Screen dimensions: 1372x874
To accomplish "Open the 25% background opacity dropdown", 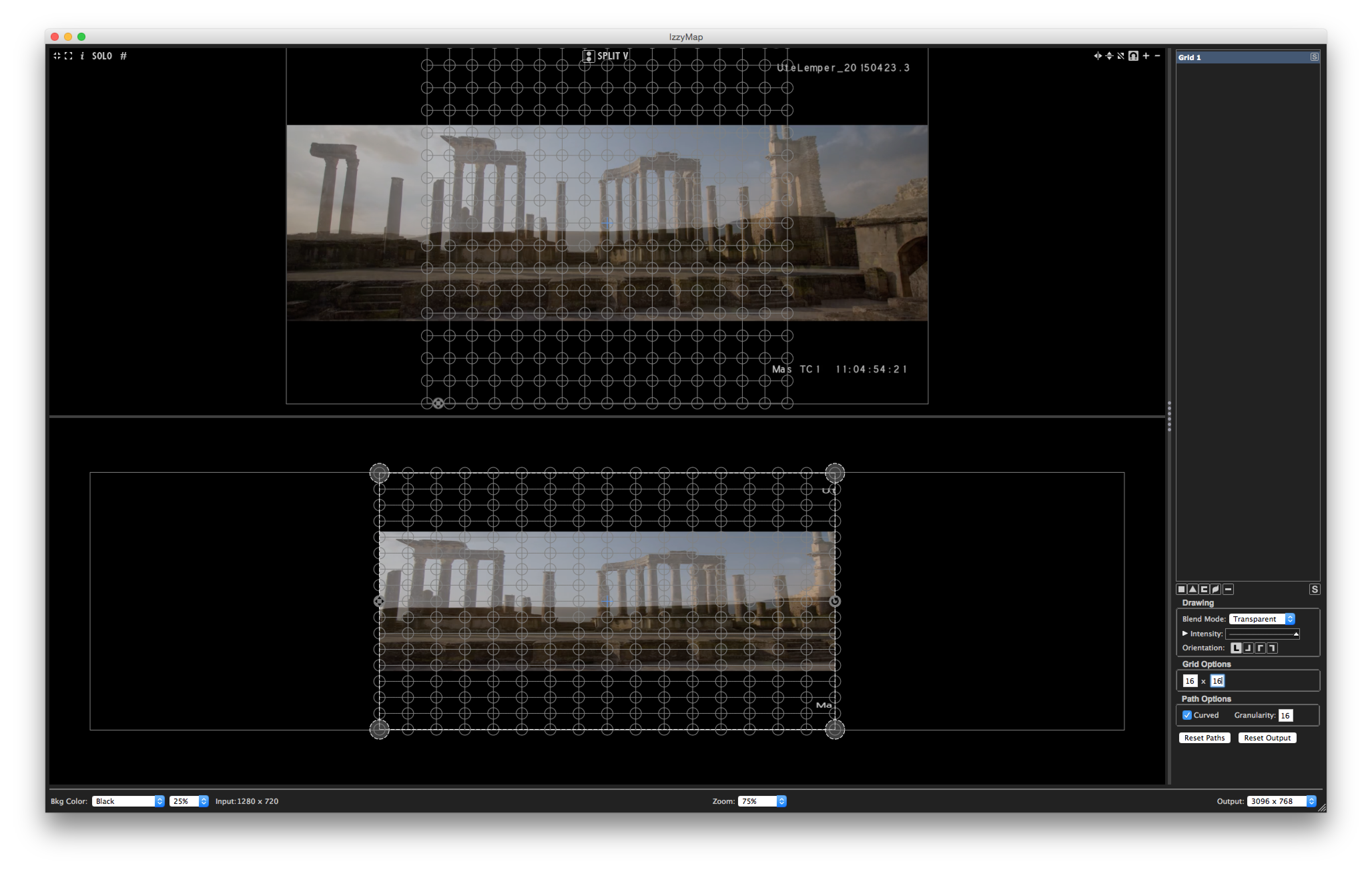I will point(189,801).
